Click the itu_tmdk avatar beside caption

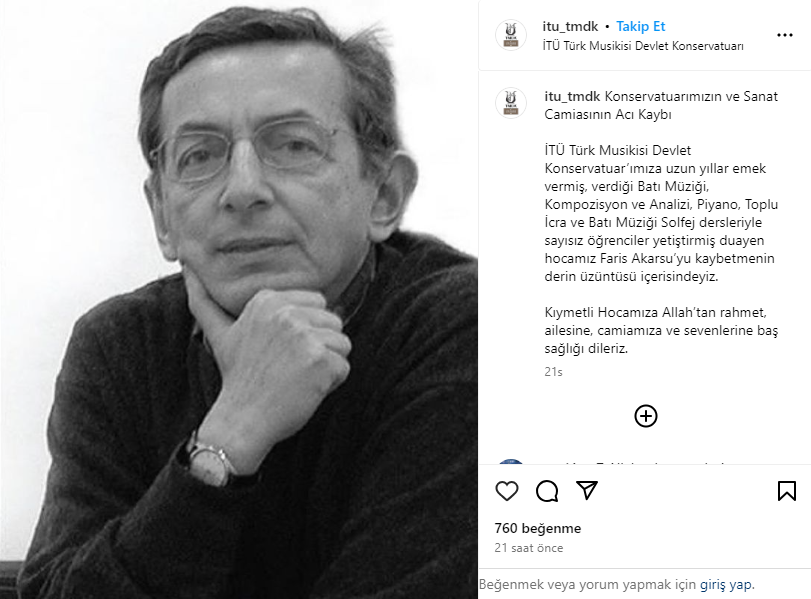(x=511, y=102)
